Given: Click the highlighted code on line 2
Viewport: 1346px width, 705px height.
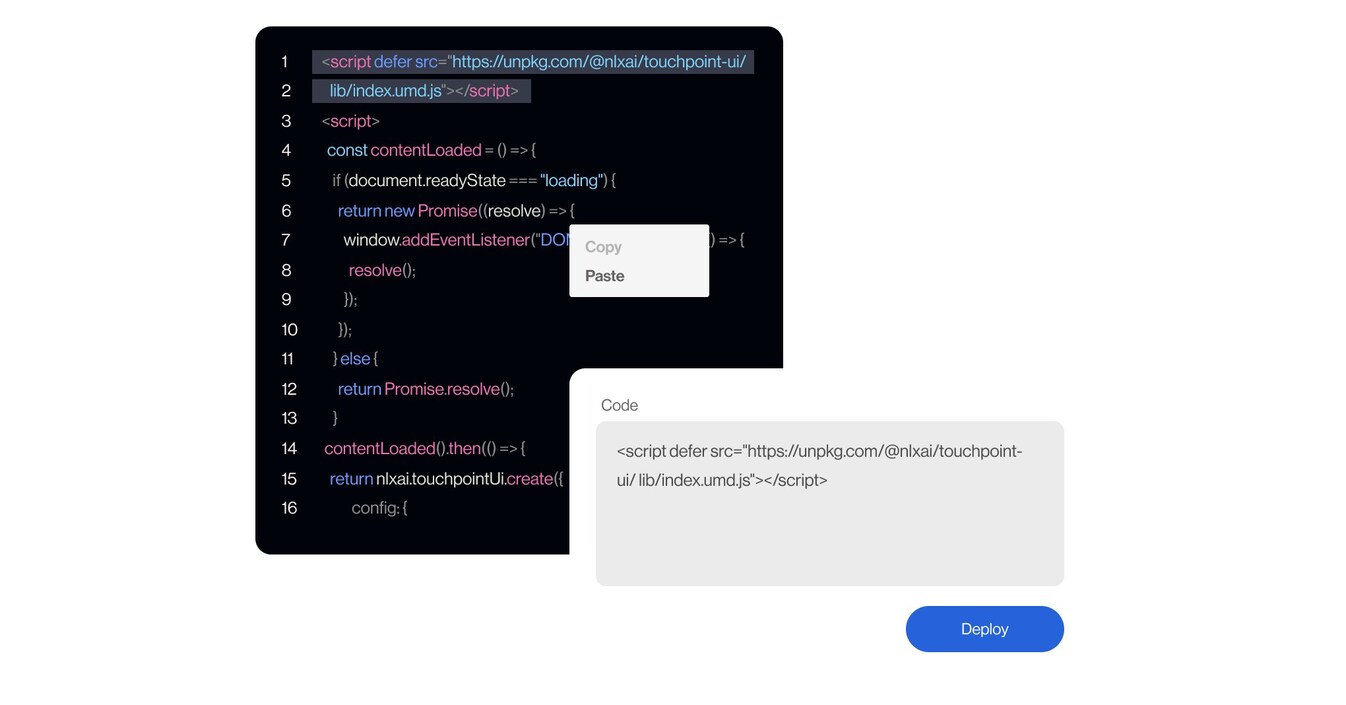Looking at the screenshot, I should pos(420,90).
